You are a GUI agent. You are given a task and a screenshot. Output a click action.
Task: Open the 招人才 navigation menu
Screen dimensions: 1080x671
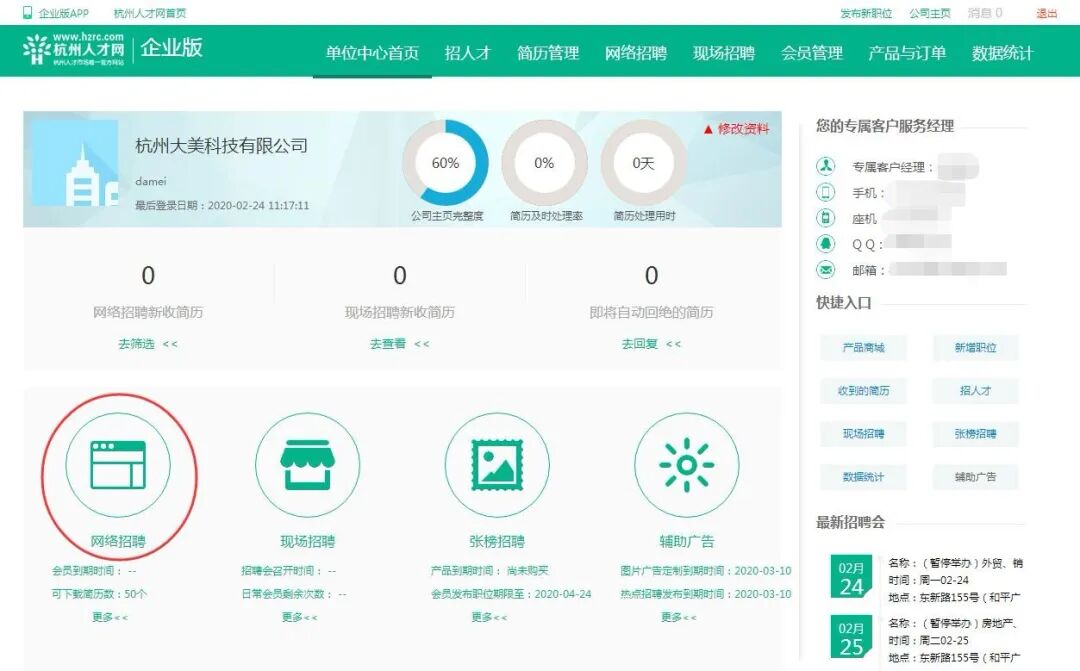[468, 53]
